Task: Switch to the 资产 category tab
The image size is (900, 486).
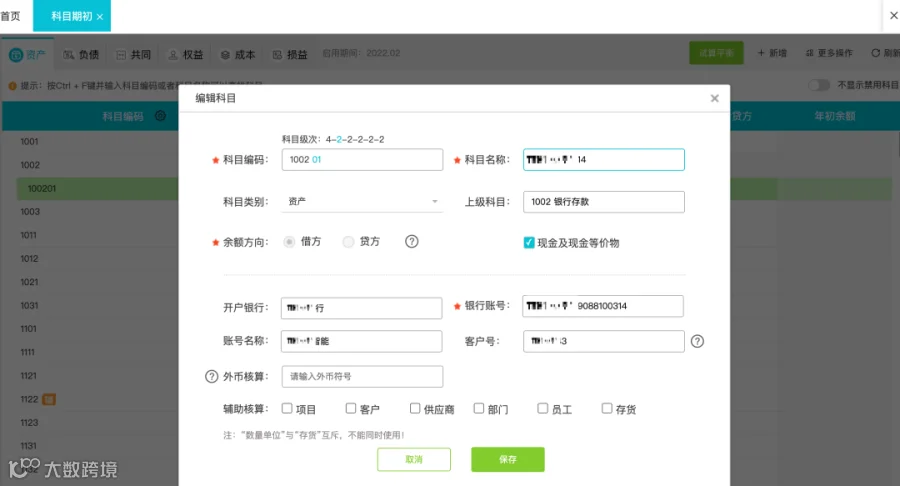Action: [28, 55]
